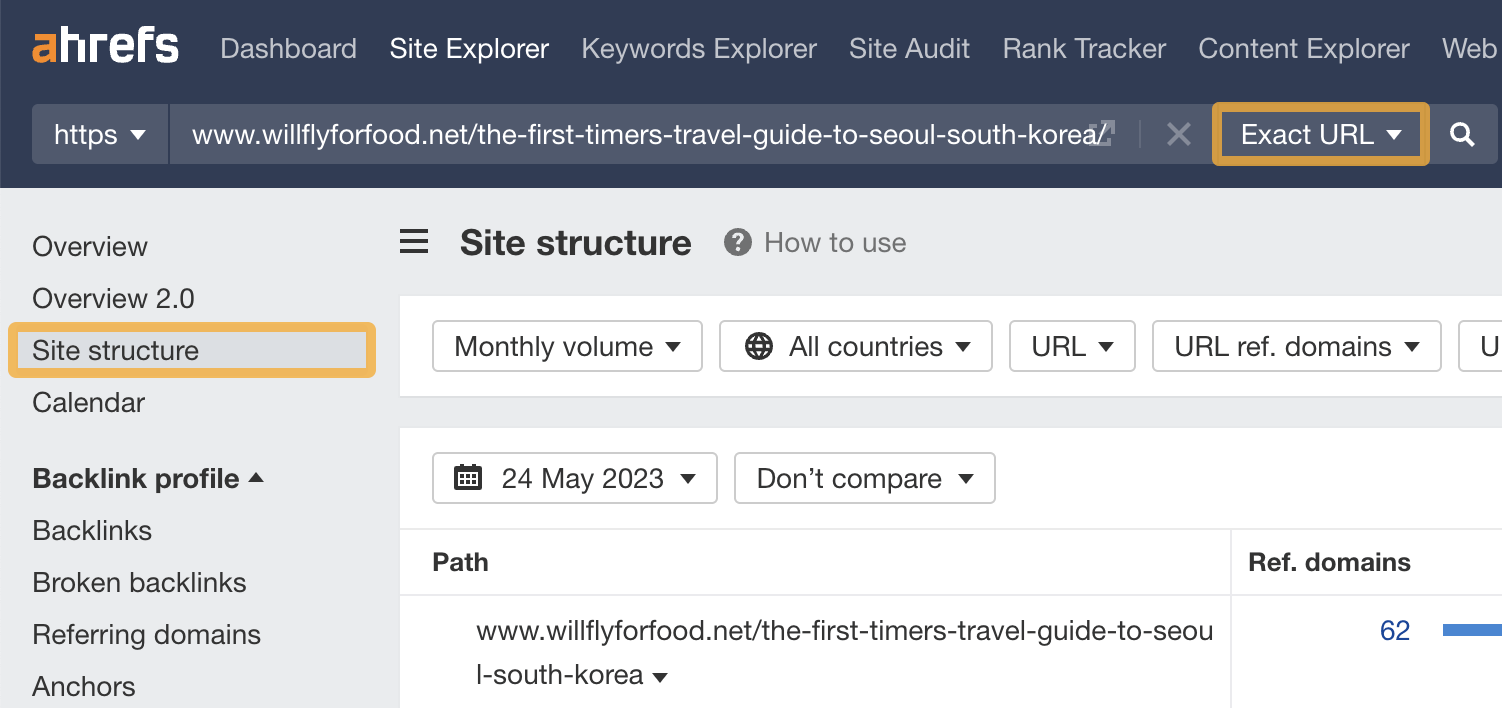Screen dimensions: 1502x708
Task: Open the Exact URL mode dropdown
Action: pos(1319,134)
